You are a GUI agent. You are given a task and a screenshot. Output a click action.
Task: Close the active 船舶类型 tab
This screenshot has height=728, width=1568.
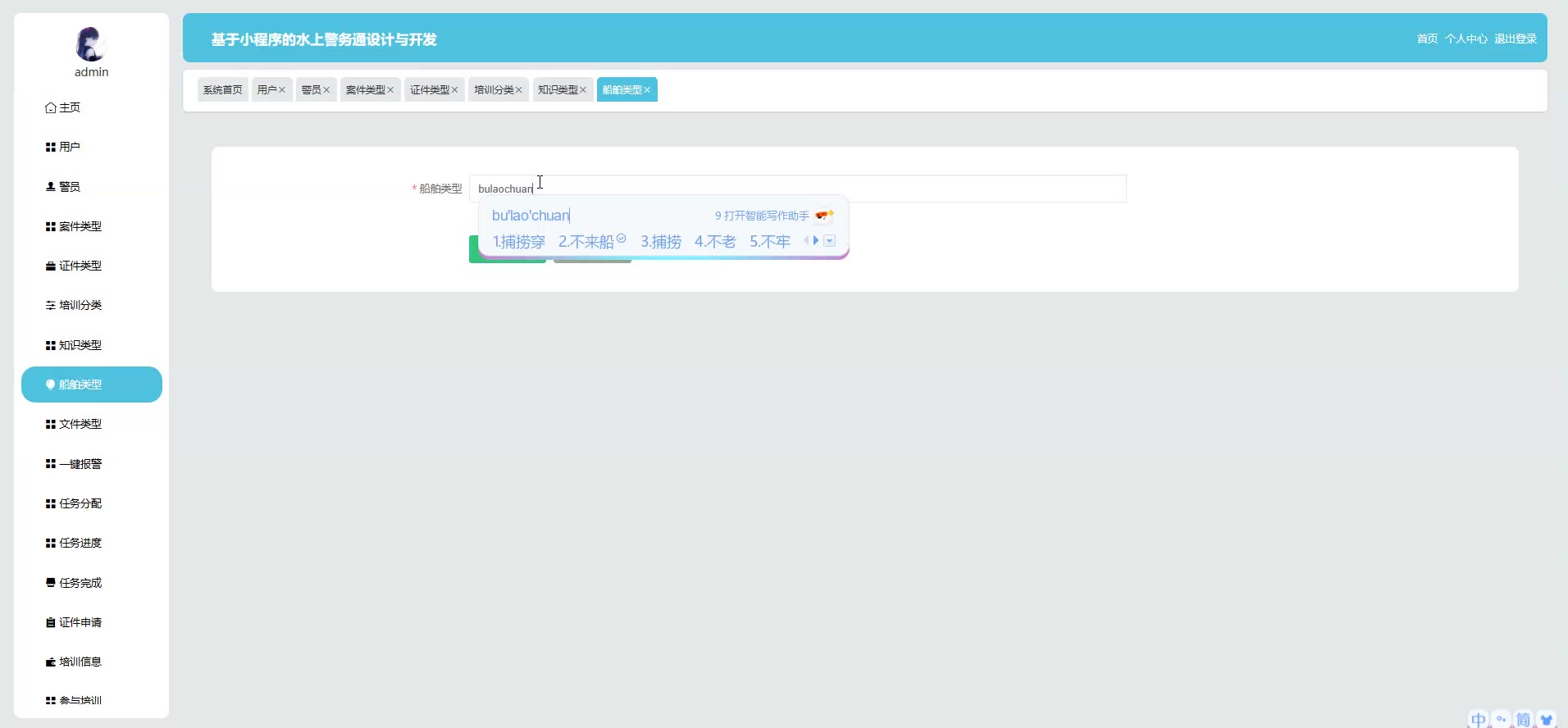pos(647,90)
